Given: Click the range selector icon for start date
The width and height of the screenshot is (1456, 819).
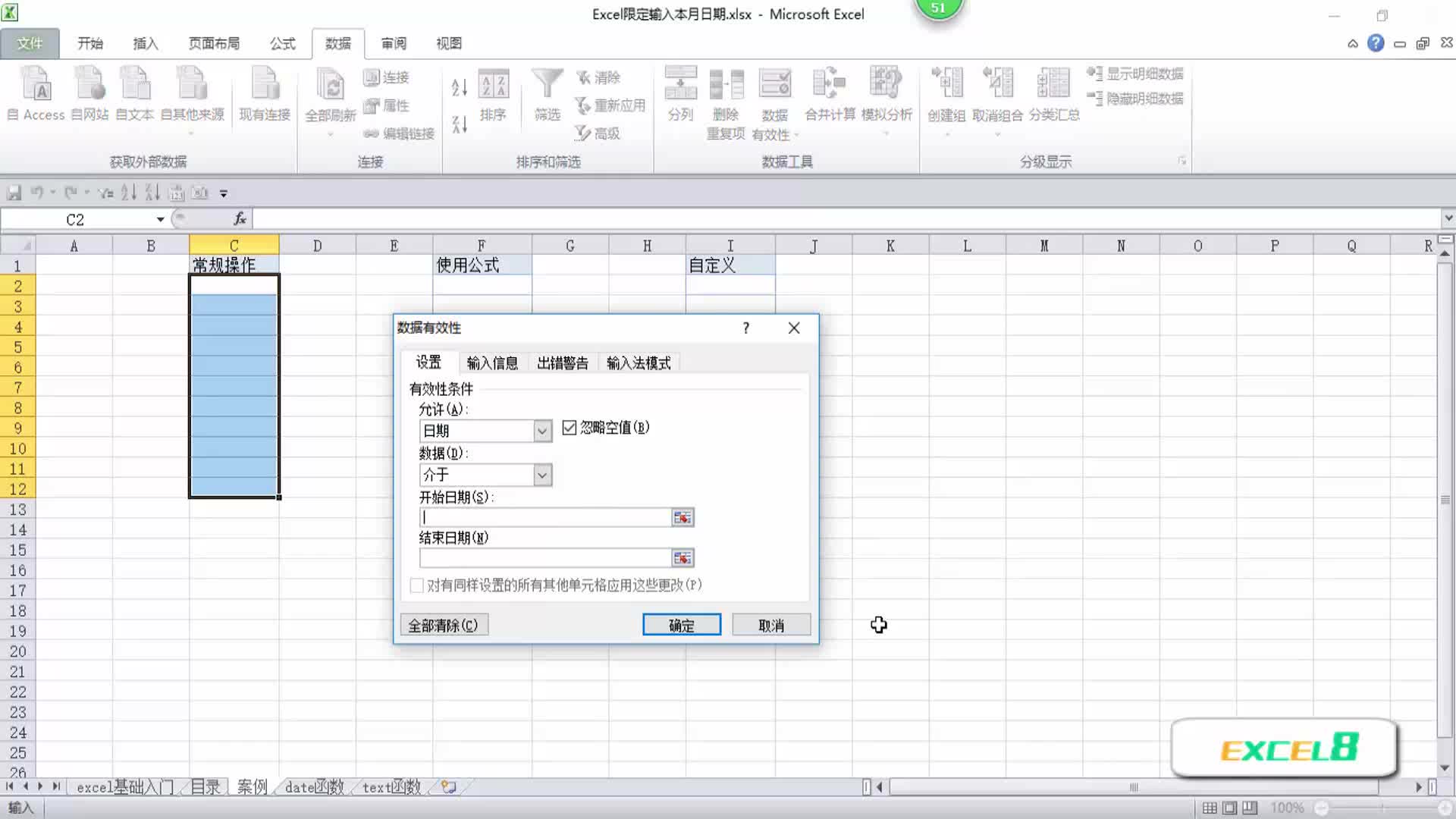Looking at the screenshot, I should pyautogui.click(x=682, y=518).
